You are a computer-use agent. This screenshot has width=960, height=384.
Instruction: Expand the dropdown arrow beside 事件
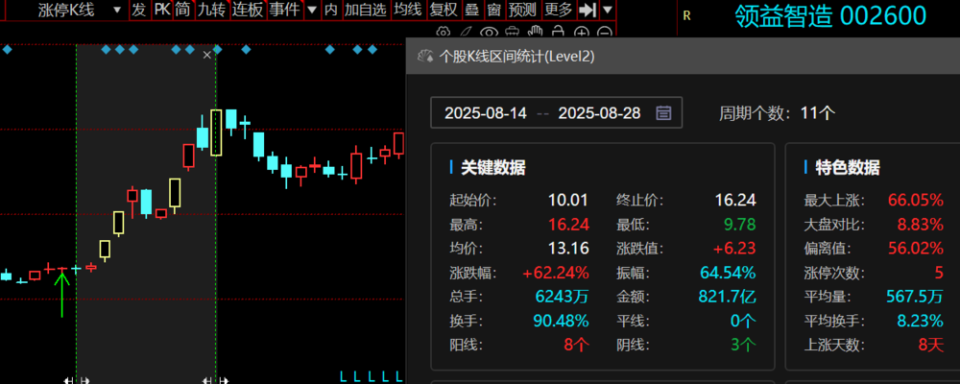pos(312,10)
